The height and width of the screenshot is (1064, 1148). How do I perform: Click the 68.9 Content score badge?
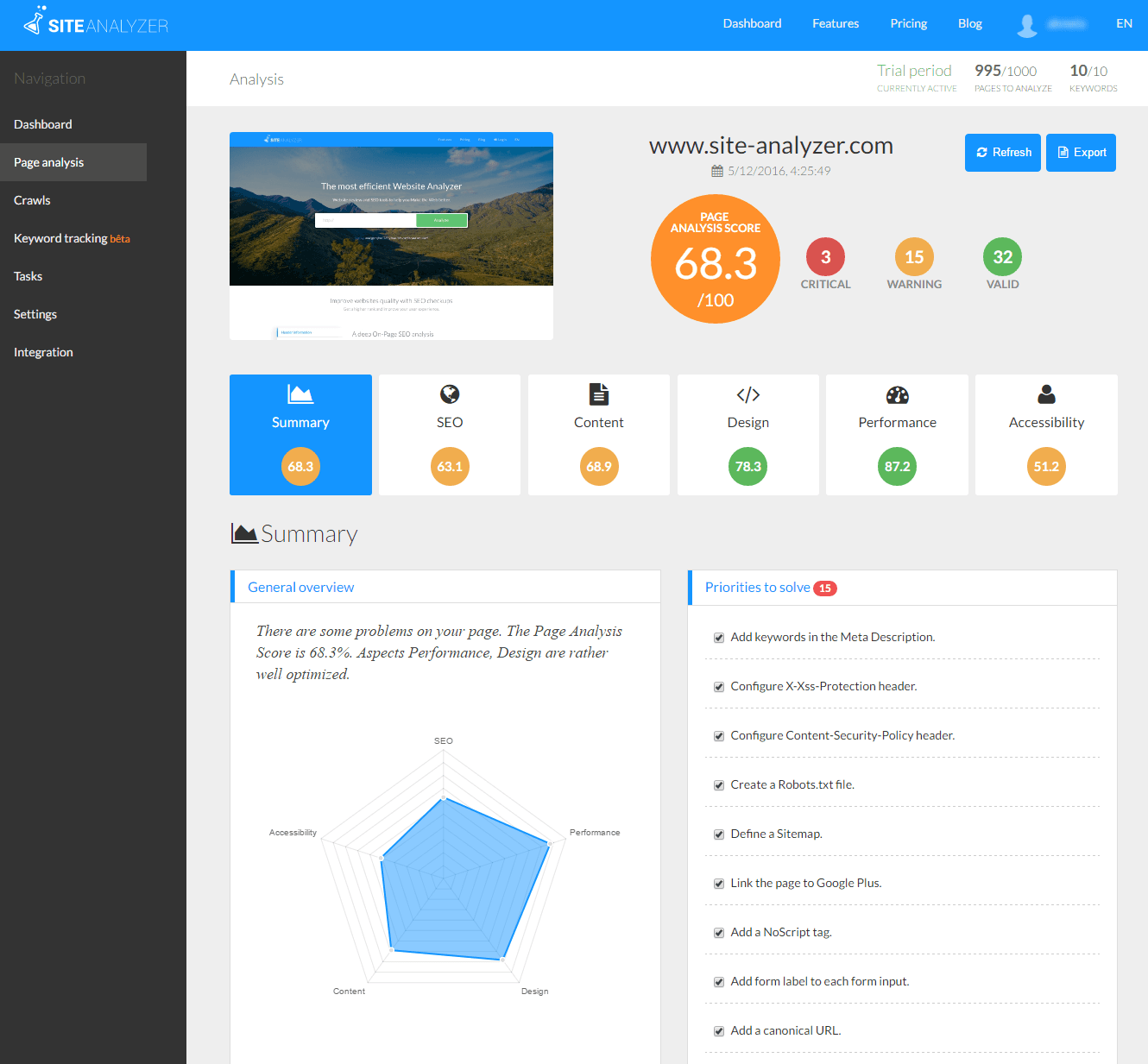(599, 466)
